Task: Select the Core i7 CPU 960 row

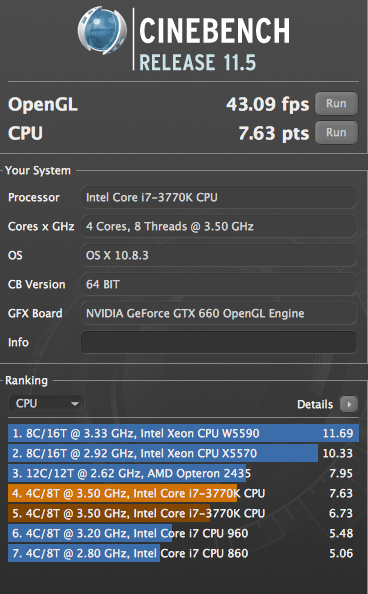Action: point(183,533)
